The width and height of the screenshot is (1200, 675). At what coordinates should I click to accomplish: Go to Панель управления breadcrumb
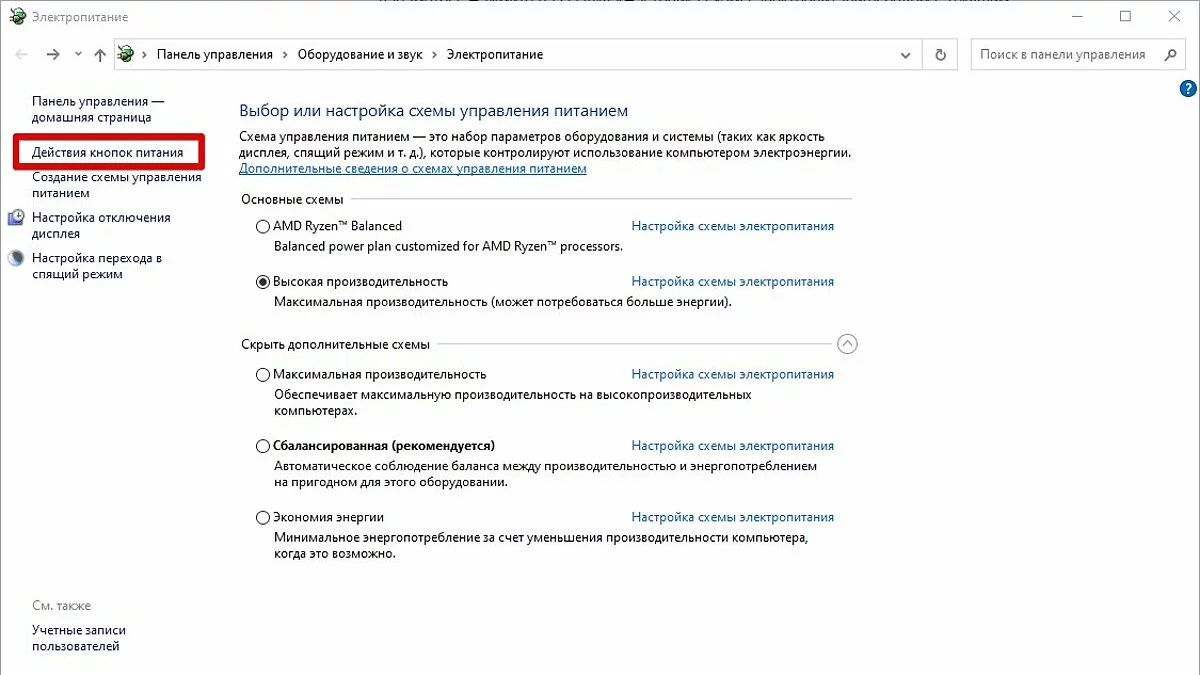coord(214,55)
